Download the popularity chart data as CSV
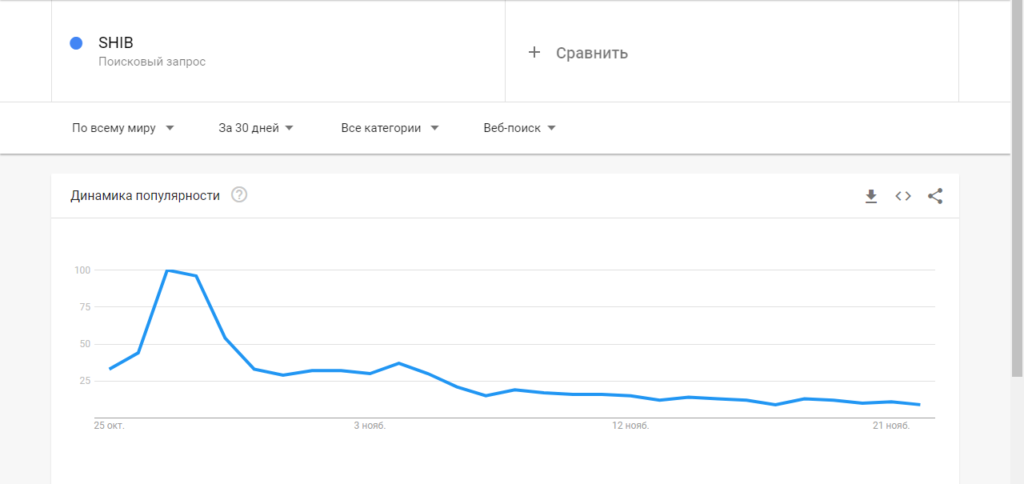Viewport: 1024px width, 484px height. point(871,196)
